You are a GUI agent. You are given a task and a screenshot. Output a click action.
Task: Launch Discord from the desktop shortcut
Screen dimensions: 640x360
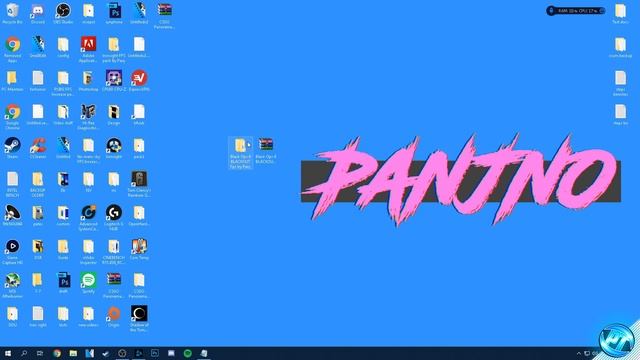38,10
